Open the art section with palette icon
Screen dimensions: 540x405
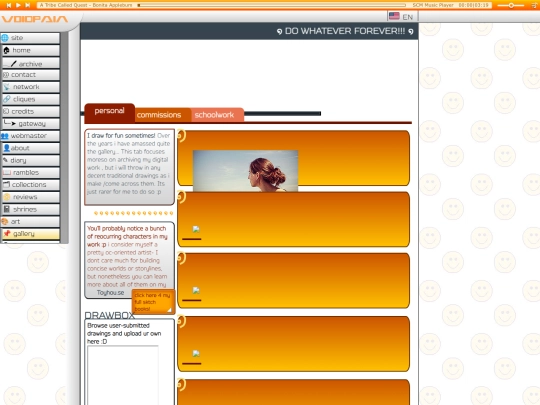pyautogui.click(x=30, y=221)
